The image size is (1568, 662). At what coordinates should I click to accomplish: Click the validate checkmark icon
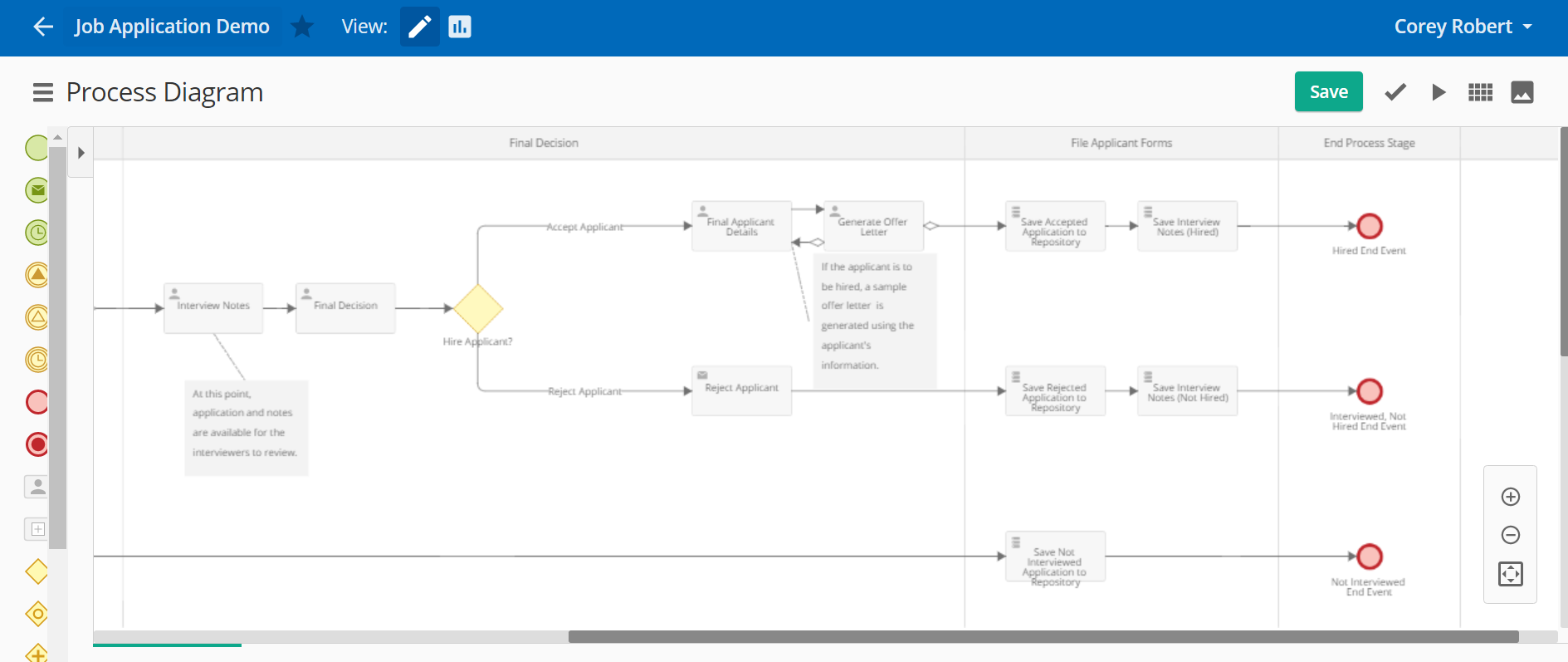click(x=1395, y=92)
